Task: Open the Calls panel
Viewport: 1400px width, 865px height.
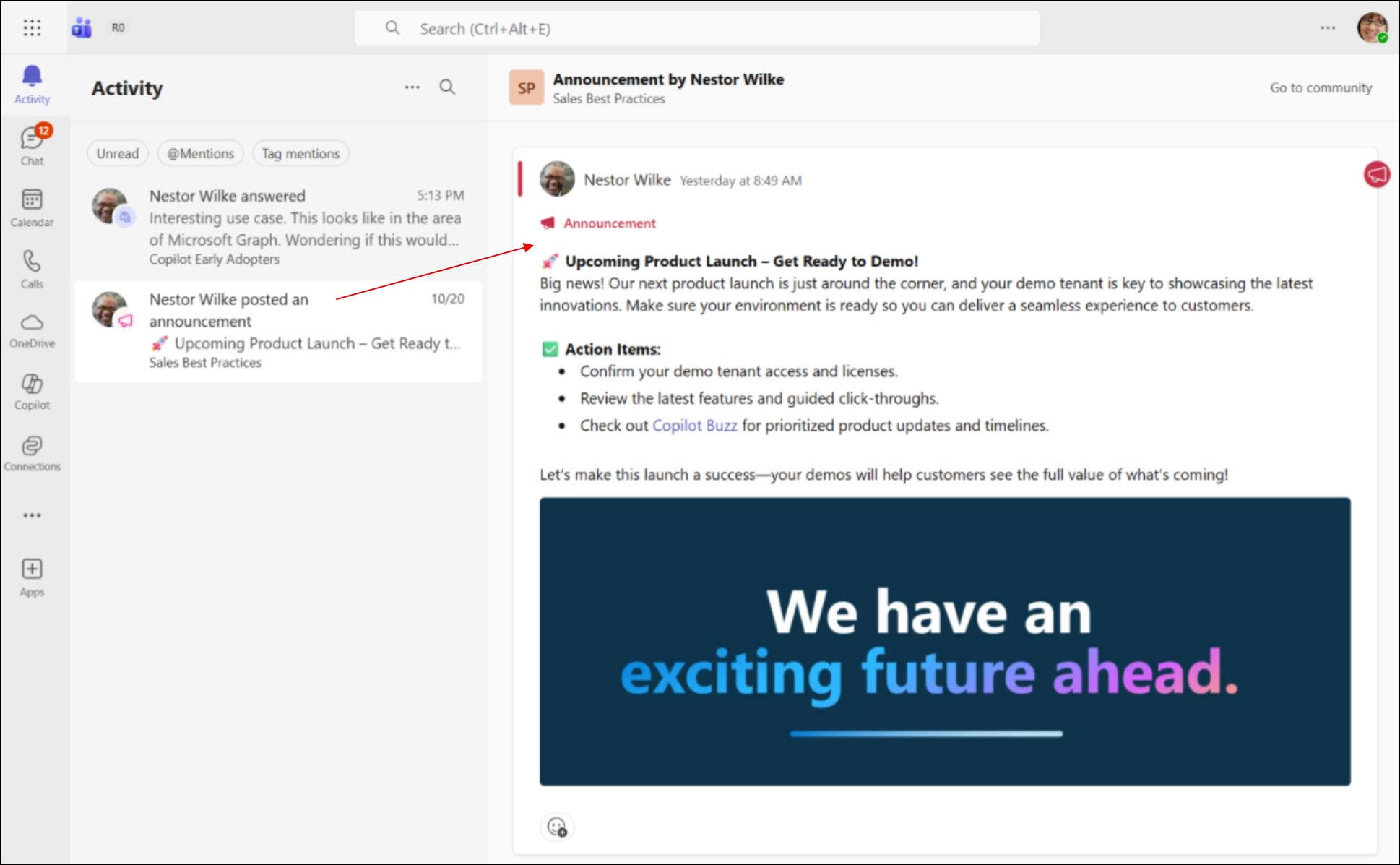Action: coord(32,267)
